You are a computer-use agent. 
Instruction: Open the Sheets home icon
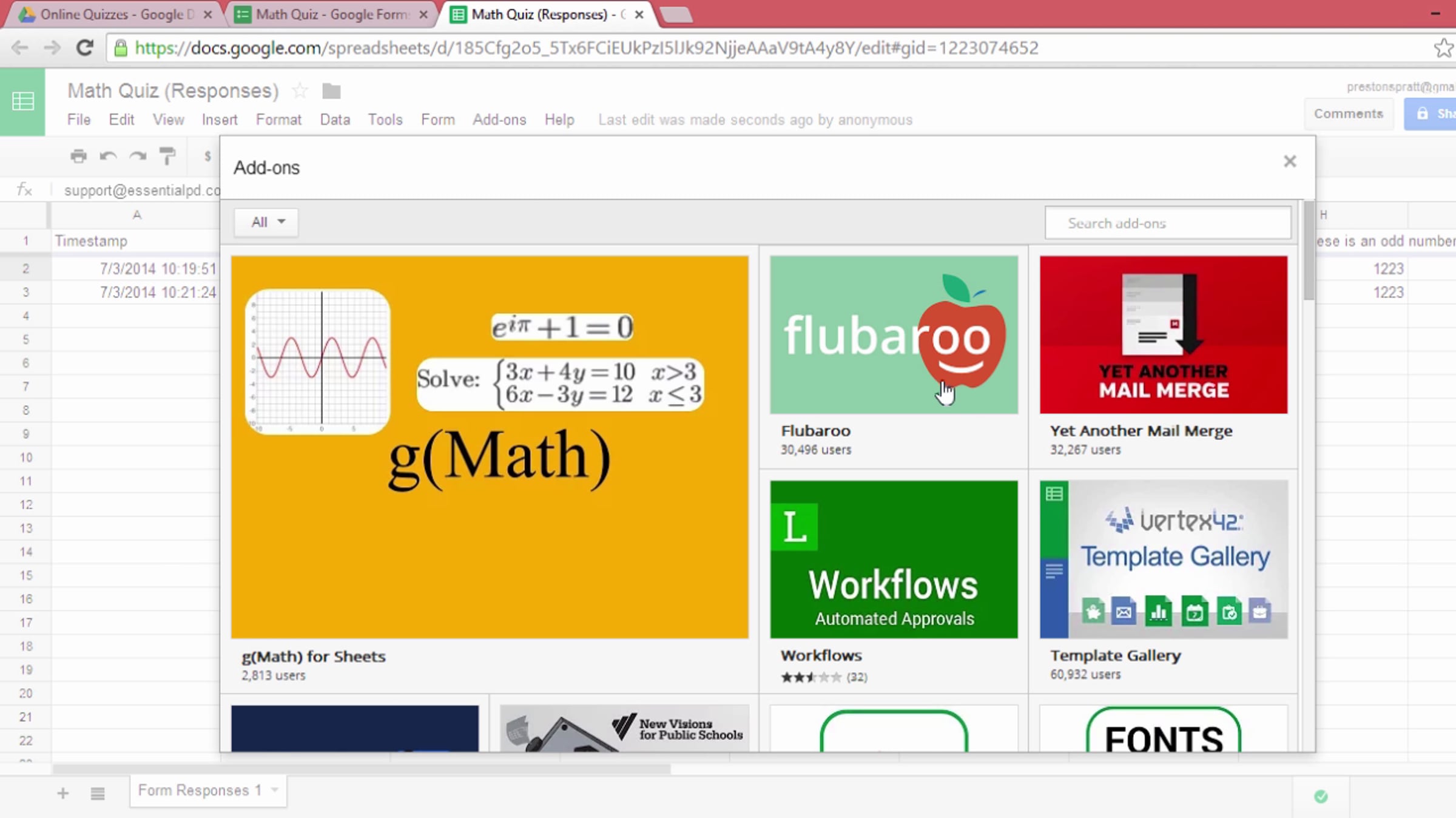pos(22,101)
